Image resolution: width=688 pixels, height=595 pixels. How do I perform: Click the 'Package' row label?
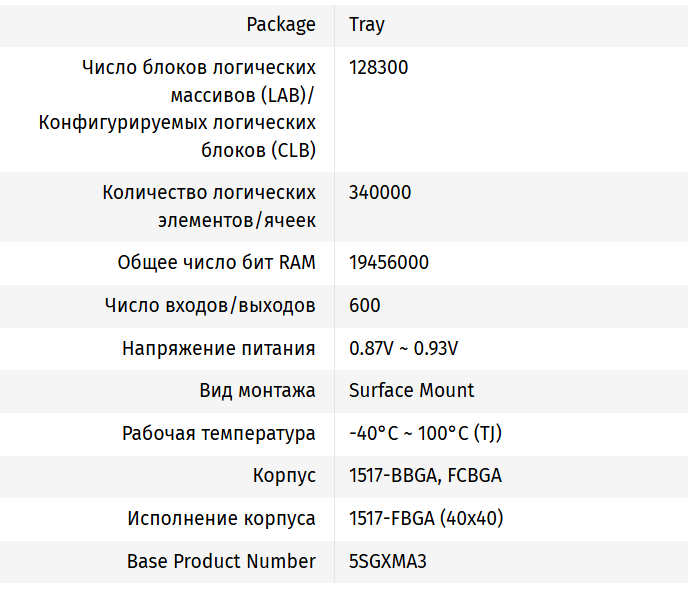pyautogui.click(x=281, y=24)
